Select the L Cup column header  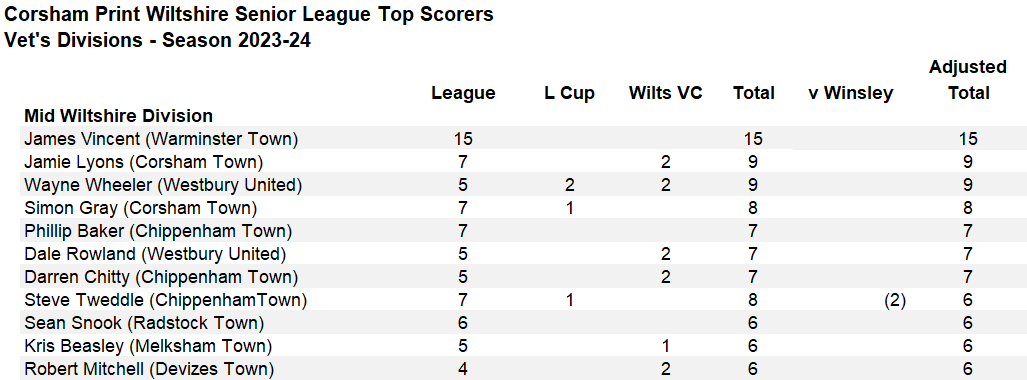pyautogui.click(x=569, y=94)
